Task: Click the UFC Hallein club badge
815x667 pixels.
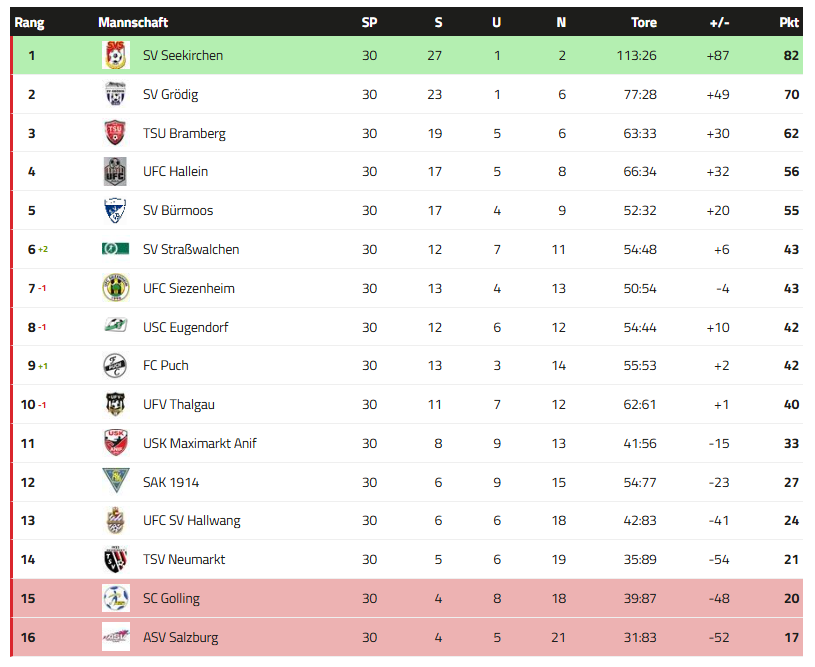Action: coord(115,172)
